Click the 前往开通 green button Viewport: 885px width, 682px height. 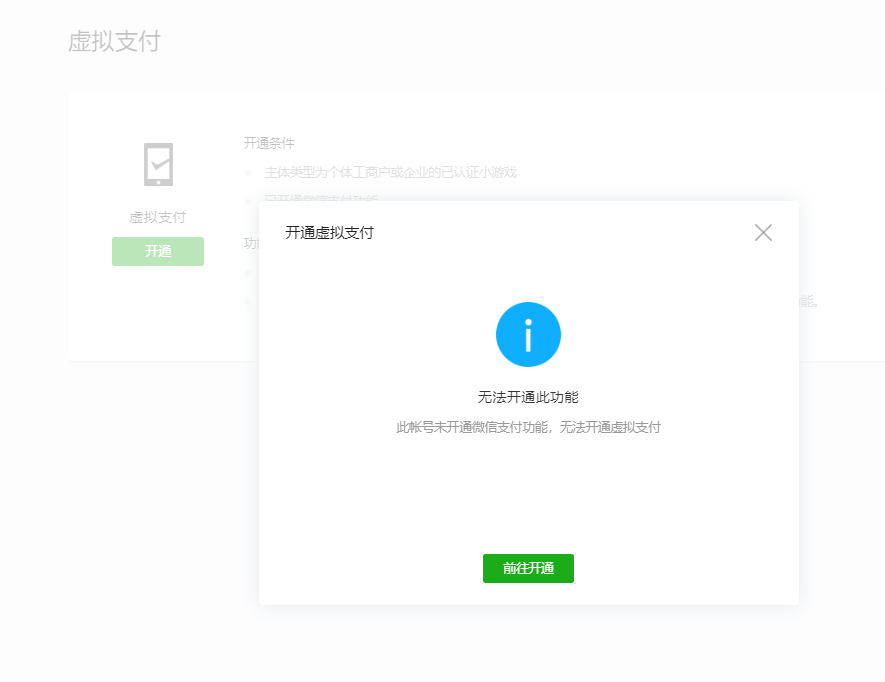[x=528, y=568]
